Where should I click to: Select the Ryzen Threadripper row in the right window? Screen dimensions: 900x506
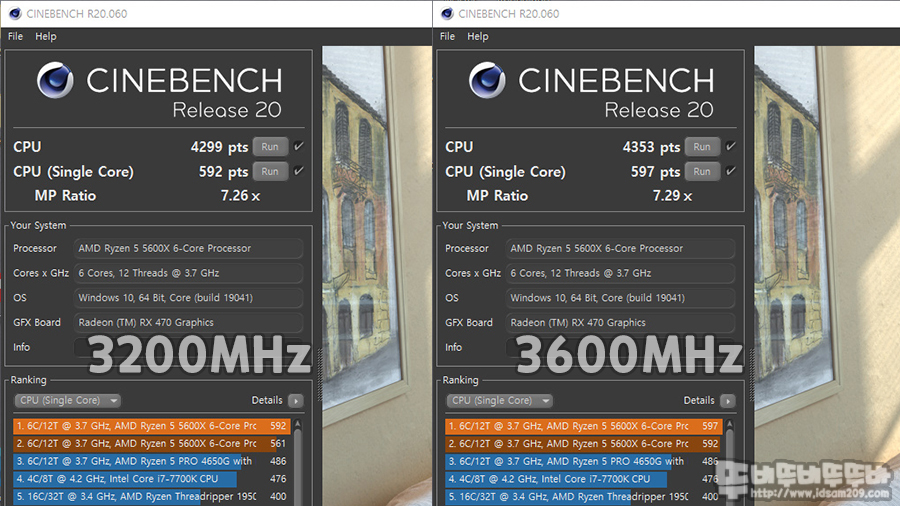(x=584, y=497)
